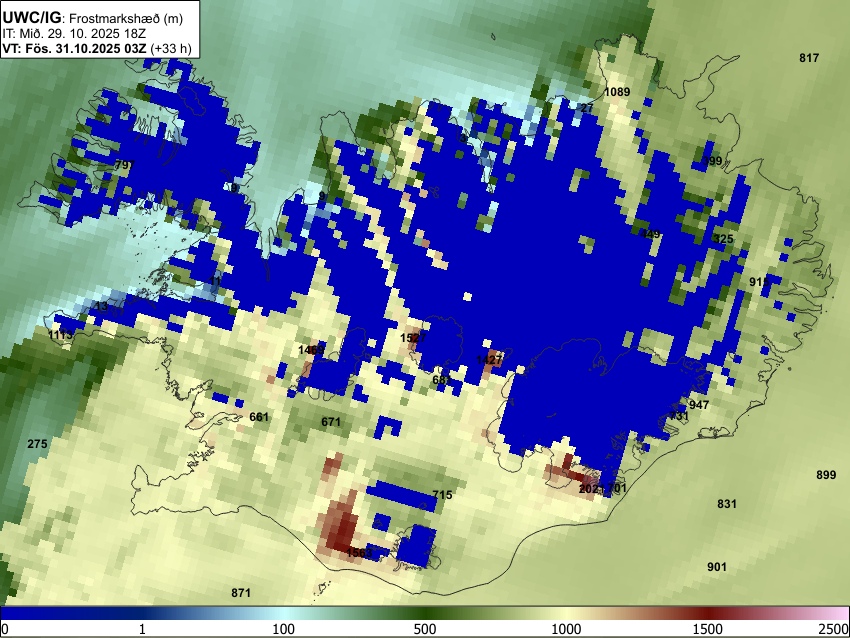Screen dimensions: 850x638
Task: Click the 817 value label
Action: [809, 58]
